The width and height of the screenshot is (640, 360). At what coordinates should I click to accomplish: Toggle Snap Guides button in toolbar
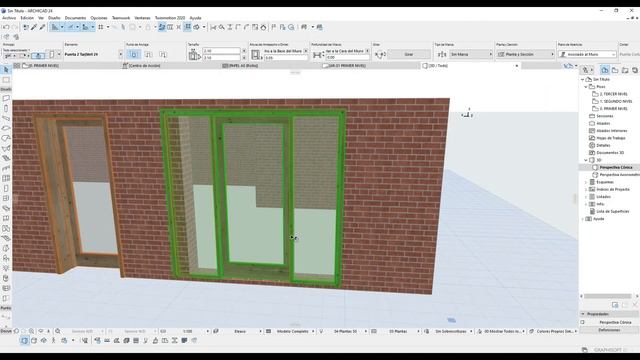point(70,27)
